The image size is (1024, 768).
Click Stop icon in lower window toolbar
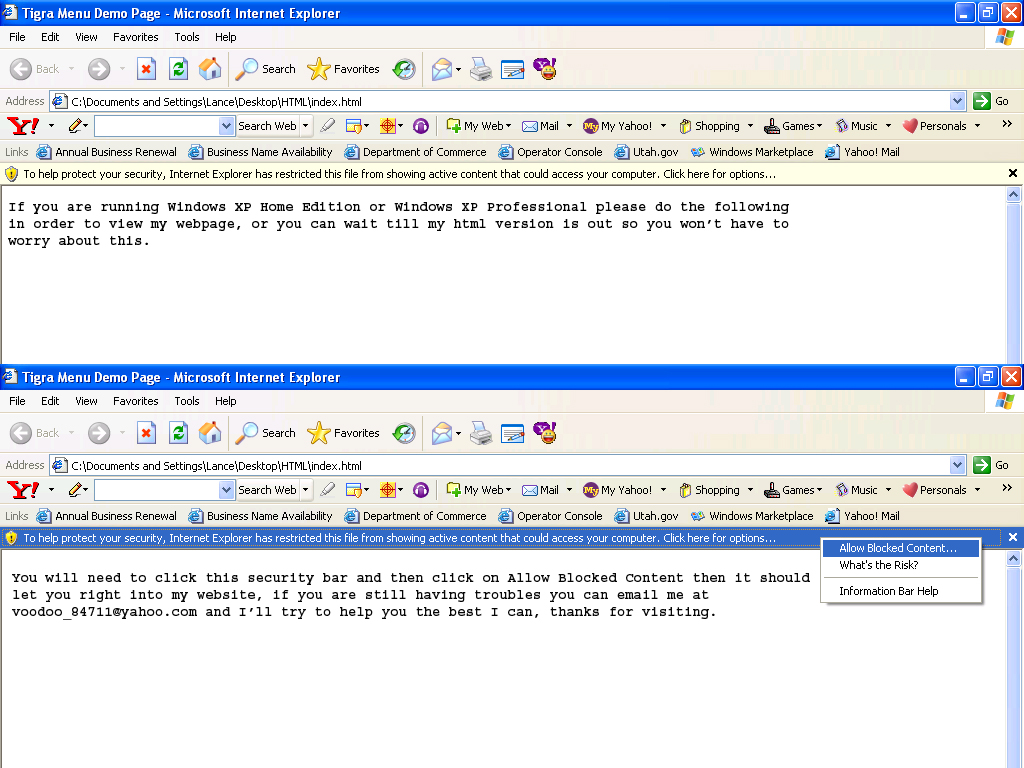[146, 432]
